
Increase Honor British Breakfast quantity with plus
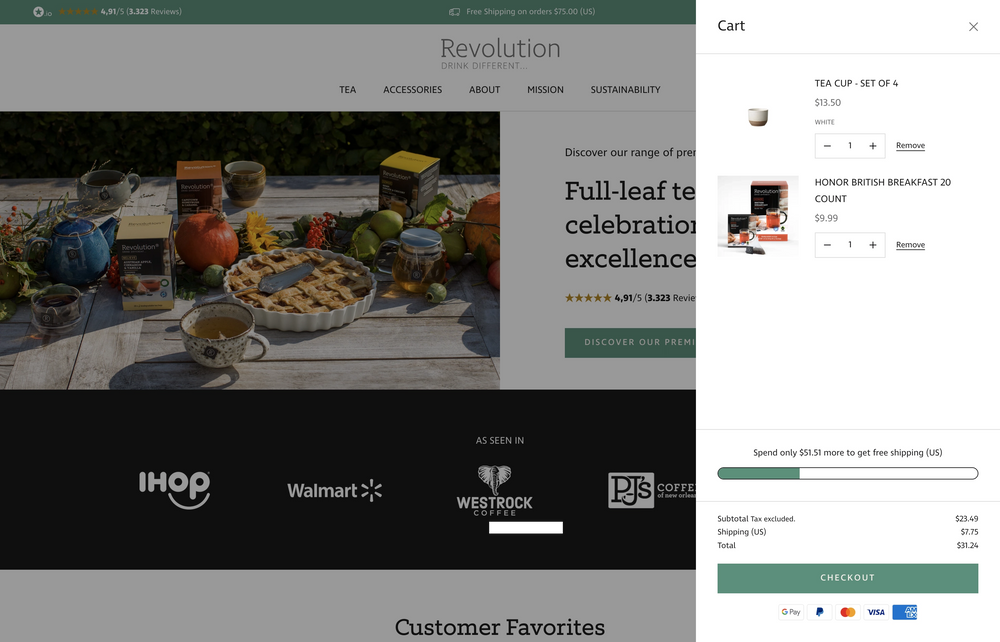(873, 245)
